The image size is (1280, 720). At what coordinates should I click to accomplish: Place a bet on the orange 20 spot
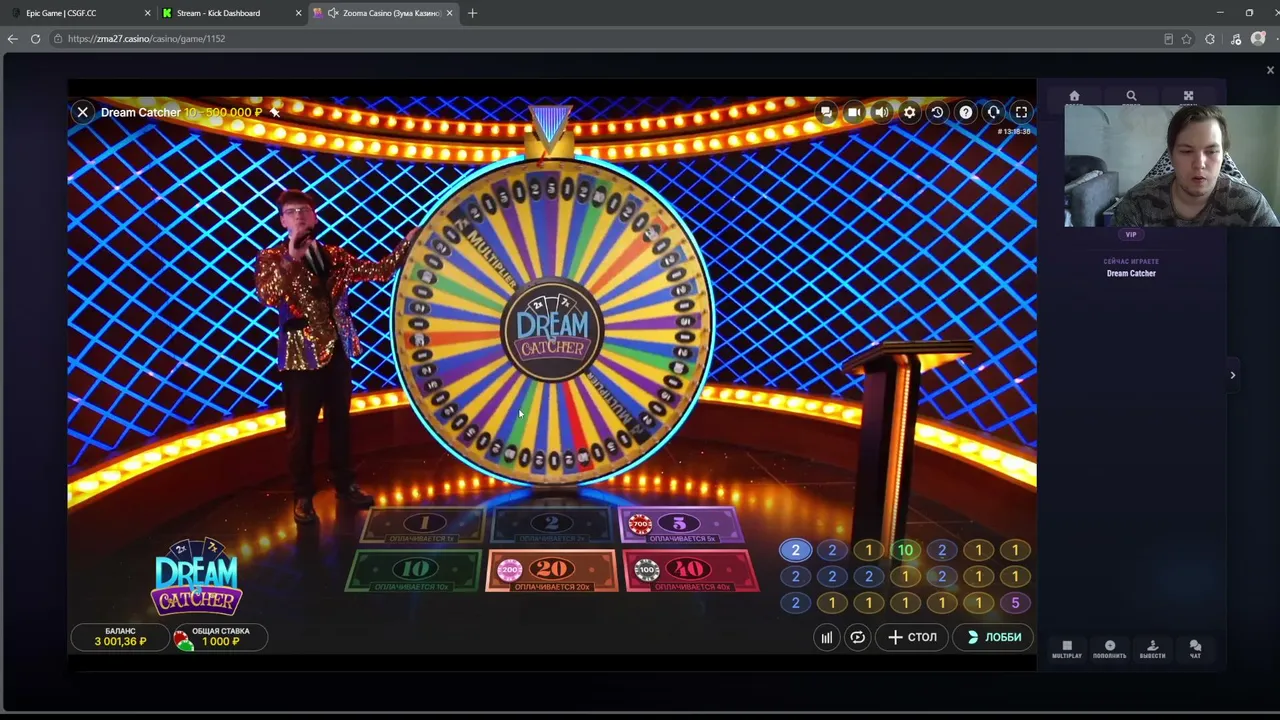(x=552, y=571)
